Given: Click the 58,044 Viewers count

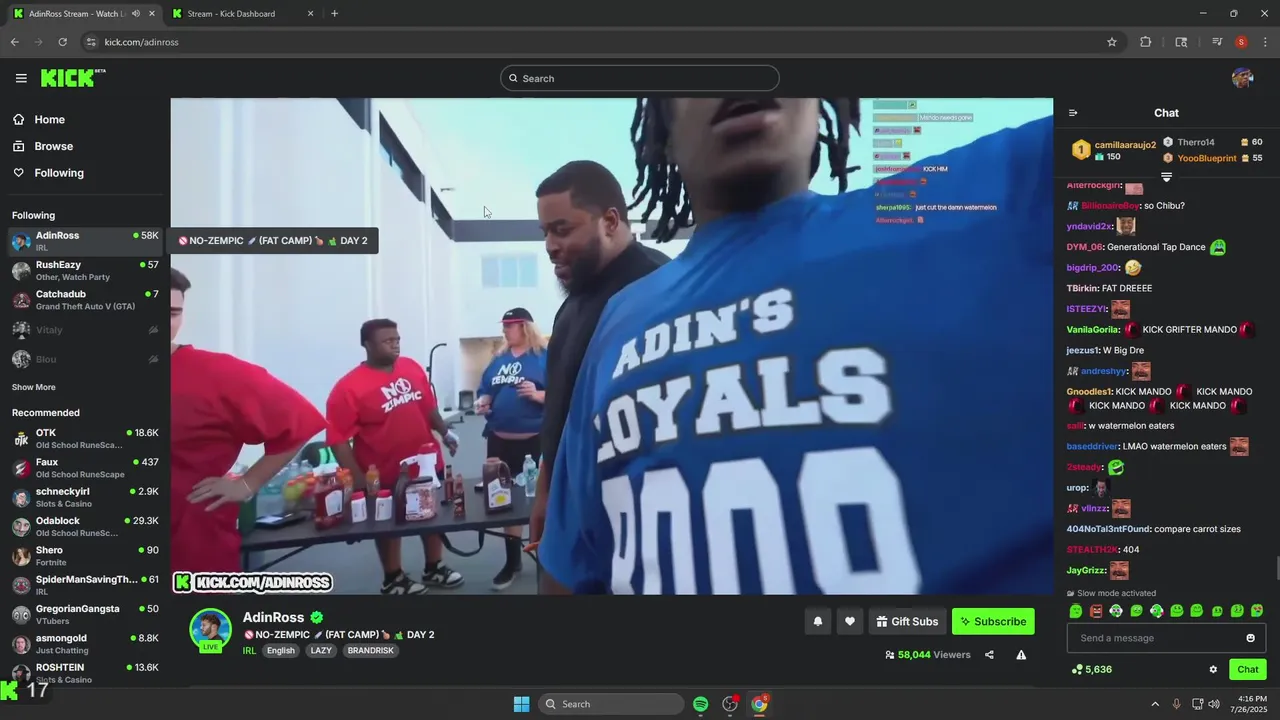Looking at the screenshot, I should pyautogui.click(x=928, y=655).
